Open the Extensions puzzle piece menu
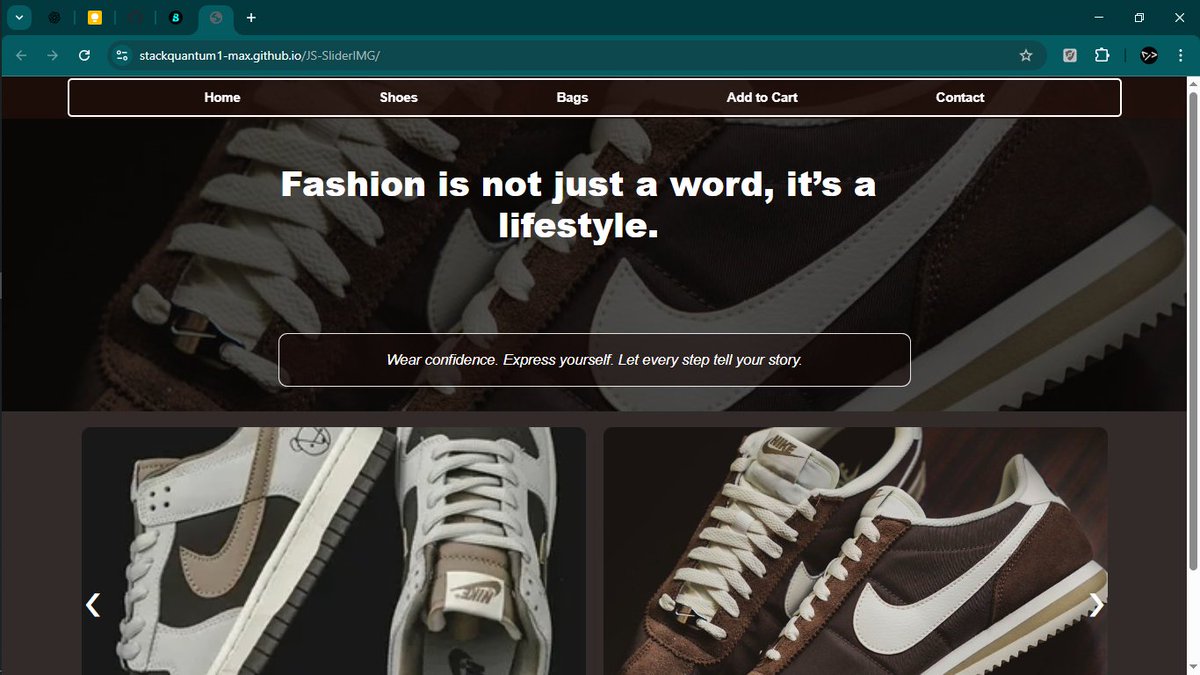The width and height of the screenshot is (1200, 675). 1102,55
